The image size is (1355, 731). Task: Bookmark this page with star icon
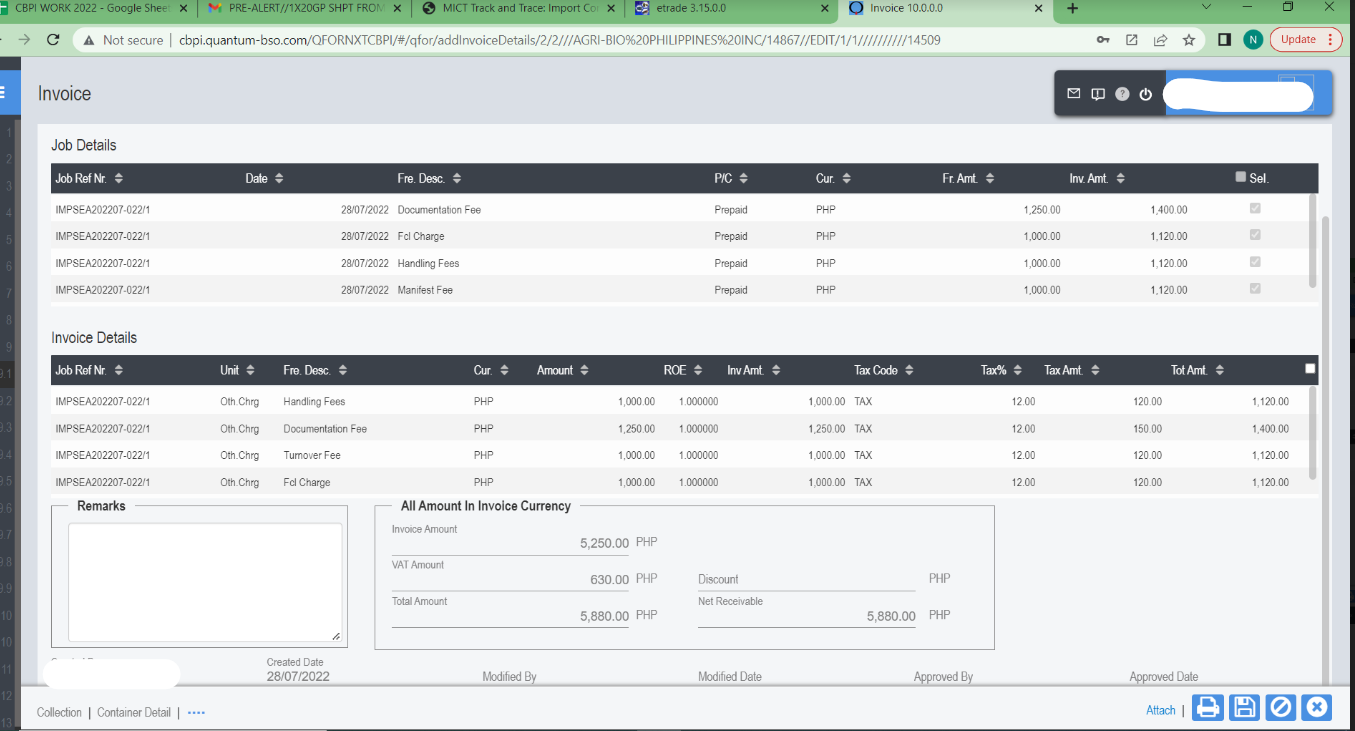point(1189,40)
